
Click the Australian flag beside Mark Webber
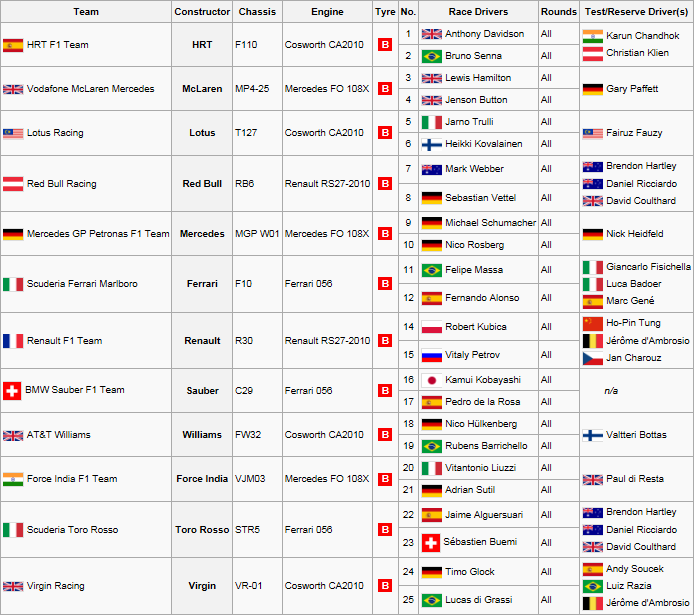coord(432,169)
